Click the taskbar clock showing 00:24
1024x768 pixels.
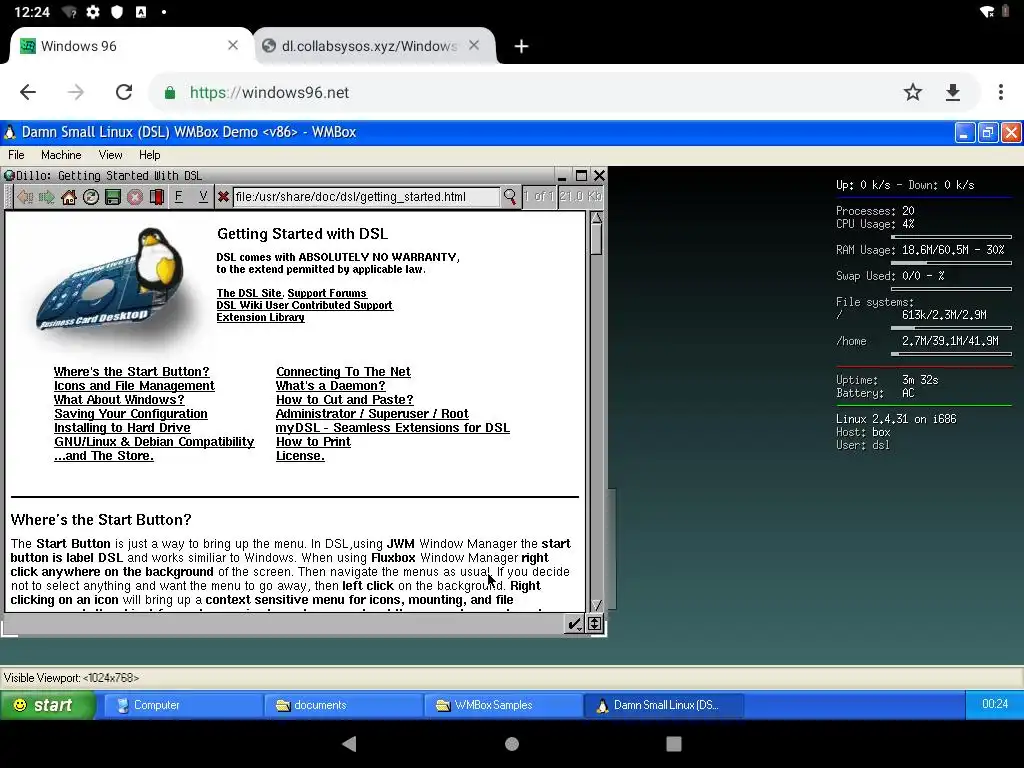[995, 704]
